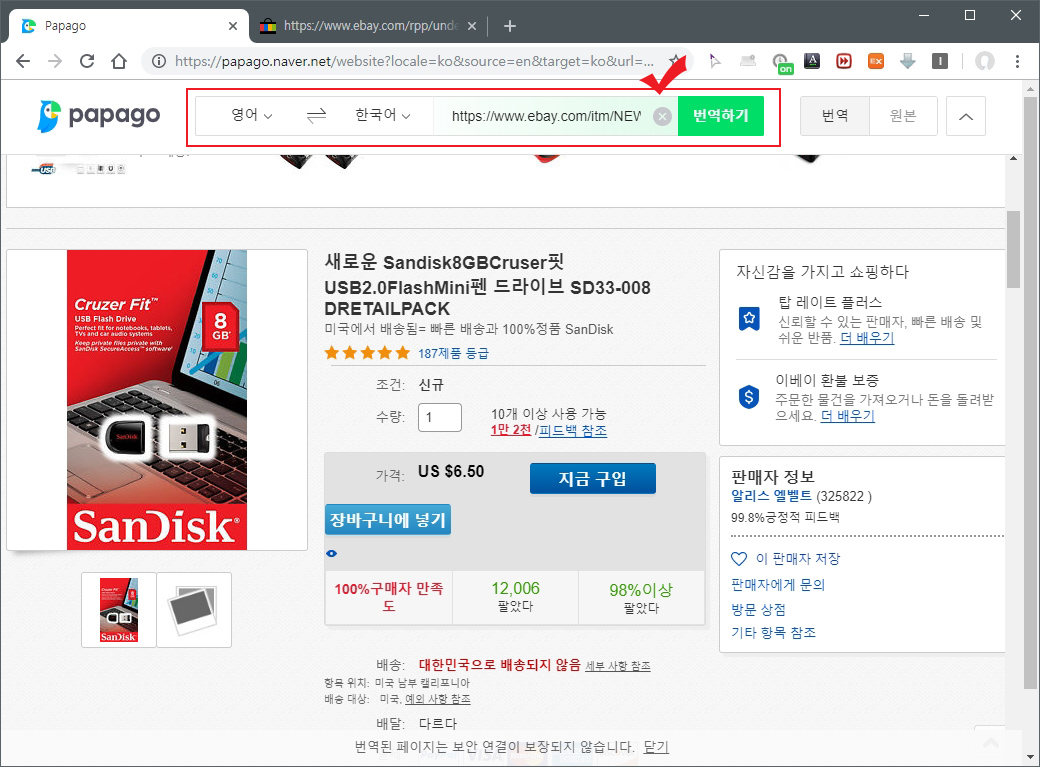Click the grey extension icon beside the cursor arrow
This screenshot has height=767, width=1040.
click(748, 61)
